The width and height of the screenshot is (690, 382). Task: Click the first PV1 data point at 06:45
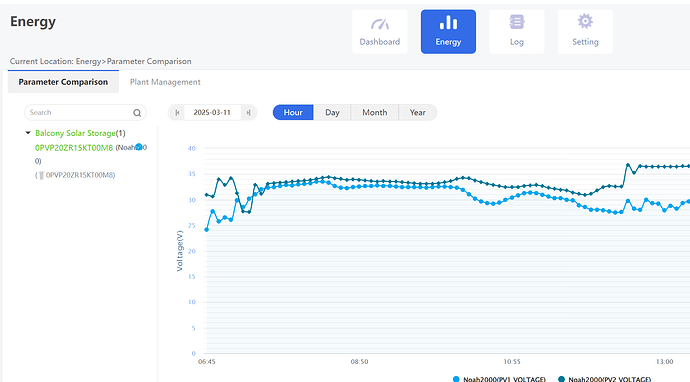207,230
